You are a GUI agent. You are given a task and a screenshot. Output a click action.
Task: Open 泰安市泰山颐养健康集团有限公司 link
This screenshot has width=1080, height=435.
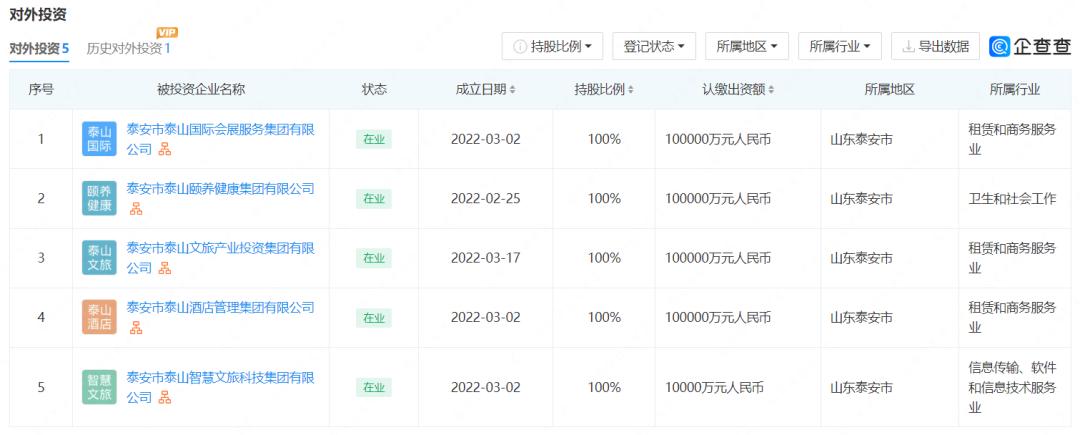(220, 189)
